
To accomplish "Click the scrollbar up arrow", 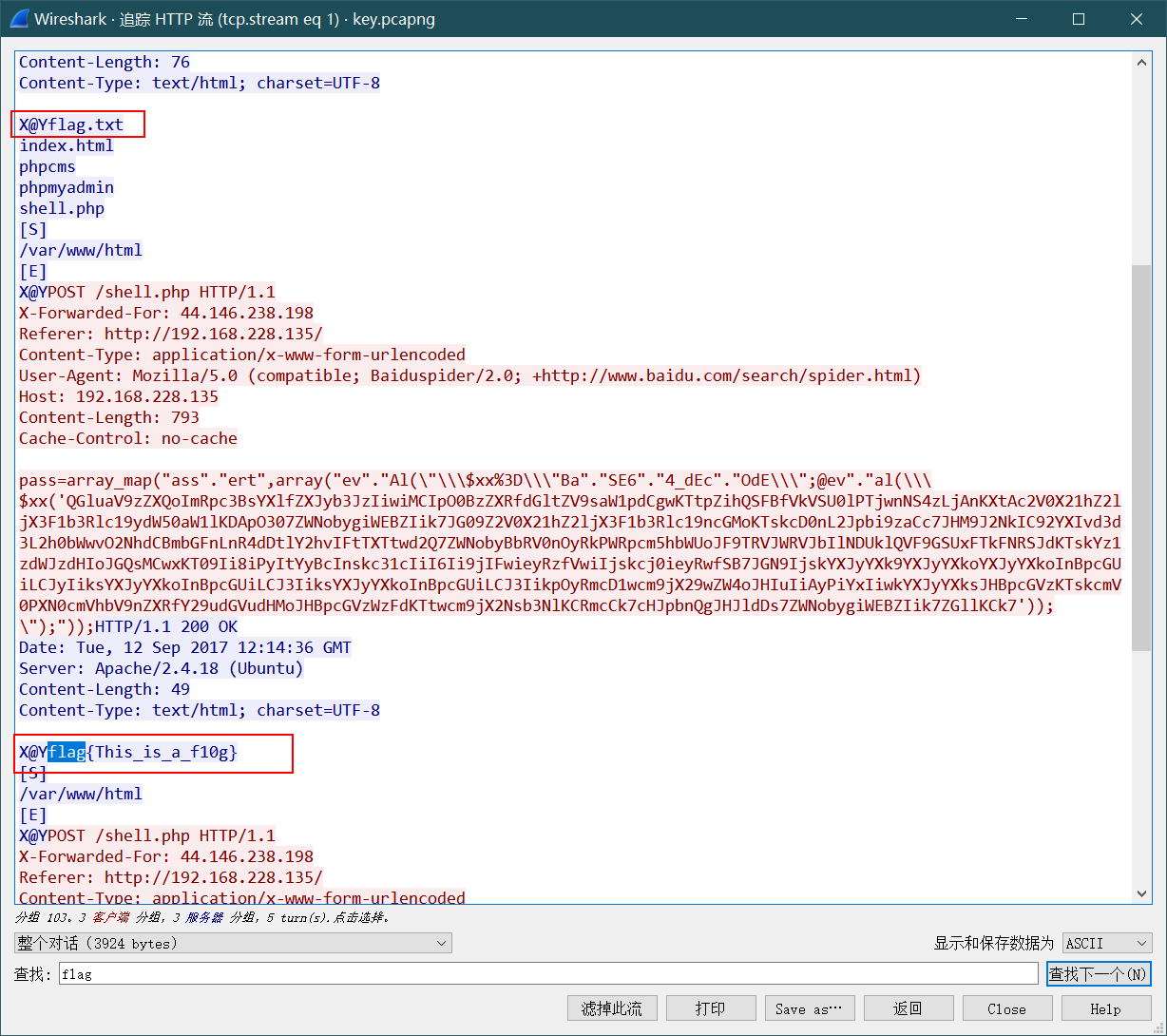I will 1142,62.
